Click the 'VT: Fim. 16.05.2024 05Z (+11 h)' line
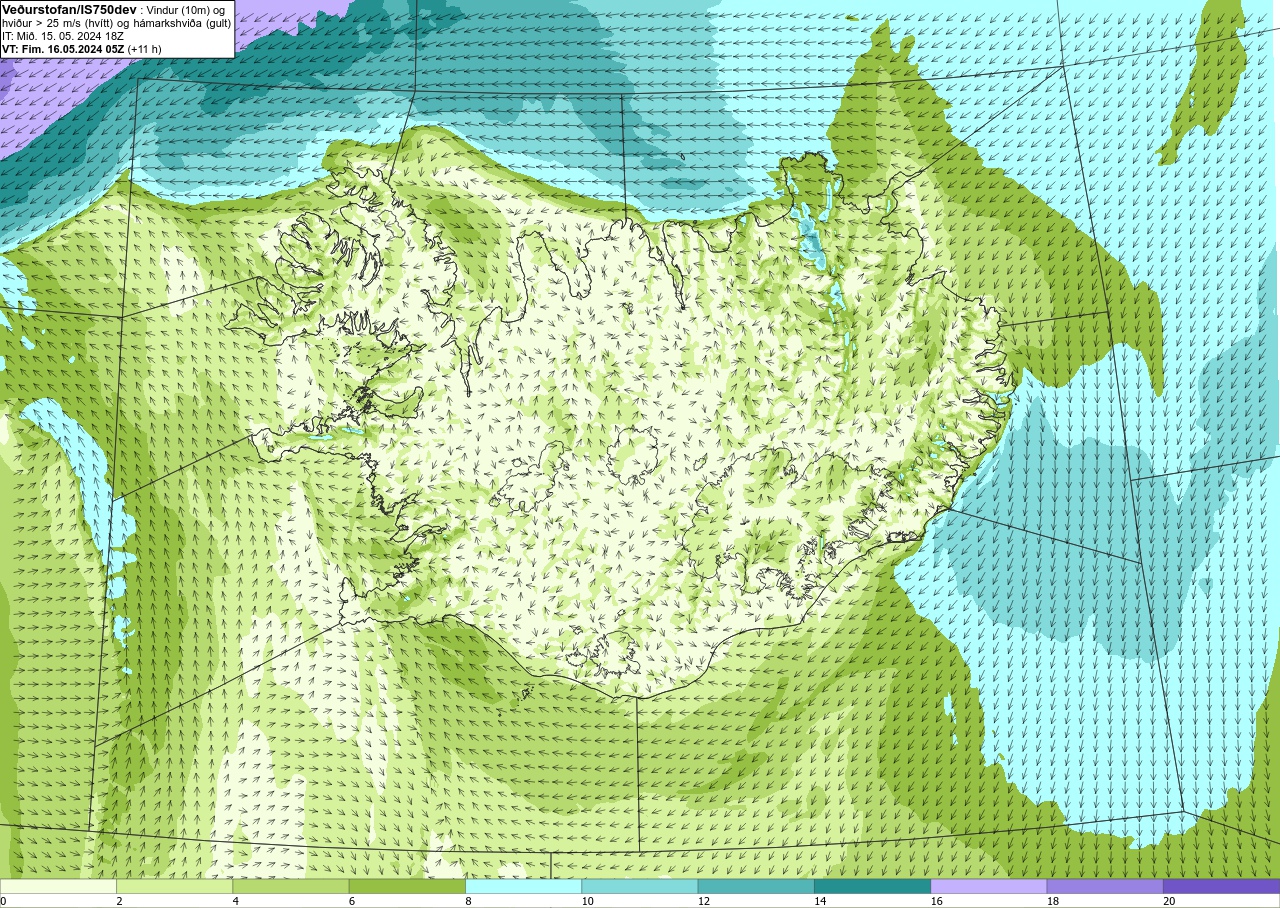The image size is (1280, 908). pos(82,49)
